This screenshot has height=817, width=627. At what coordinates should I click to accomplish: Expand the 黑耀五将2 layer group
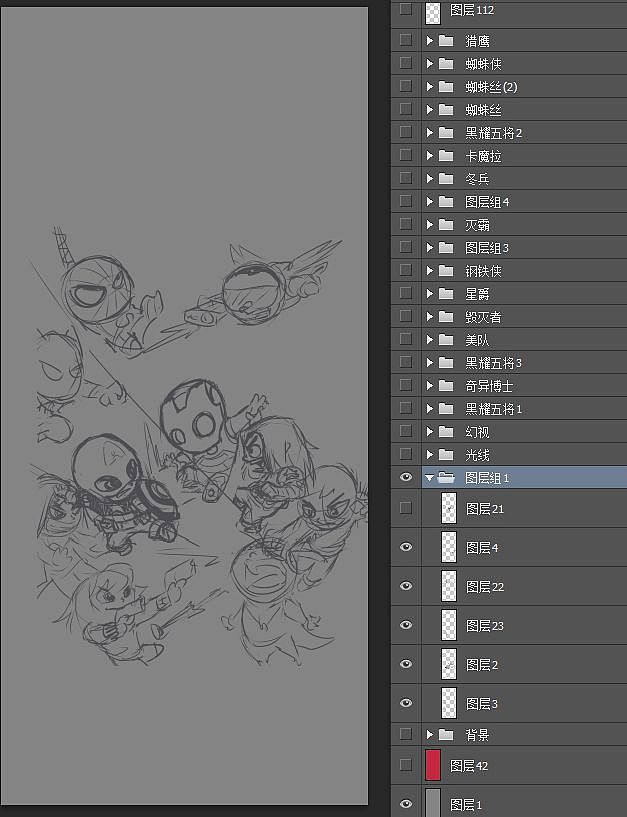pyautogui.click(x=429, y=132)
